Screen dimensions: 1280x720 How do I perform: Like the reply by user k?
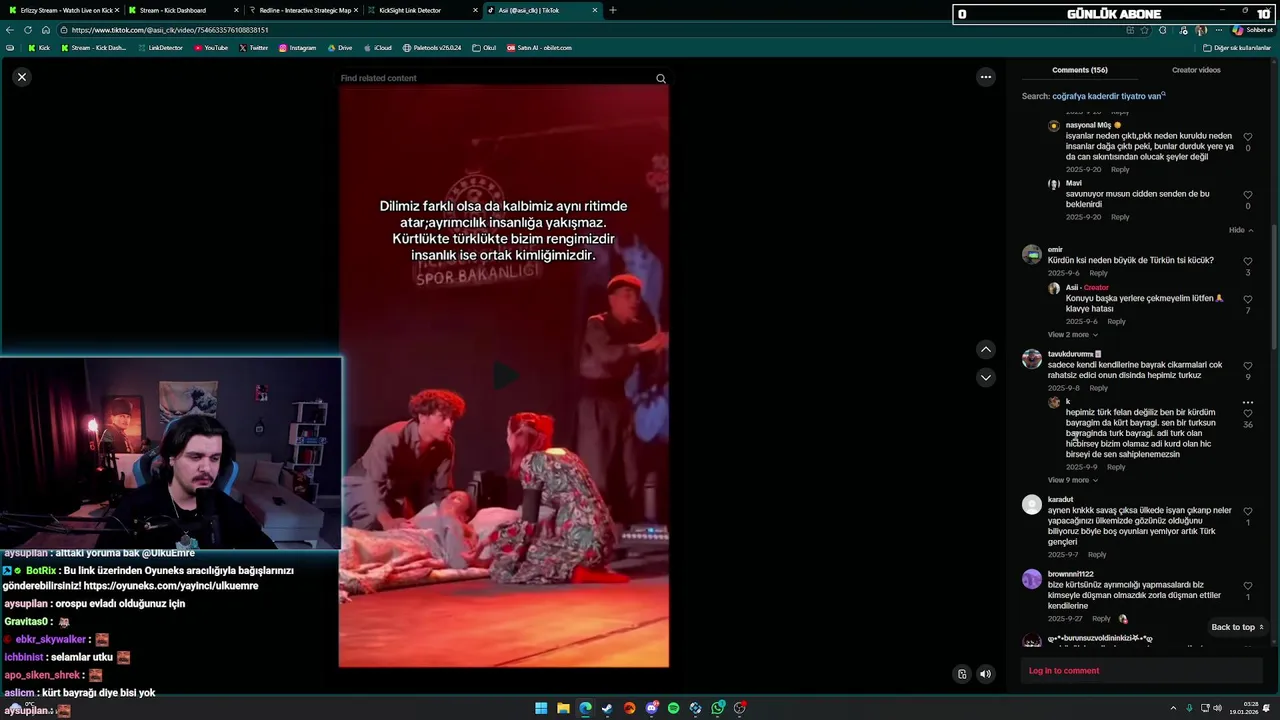pos(1247,414)
